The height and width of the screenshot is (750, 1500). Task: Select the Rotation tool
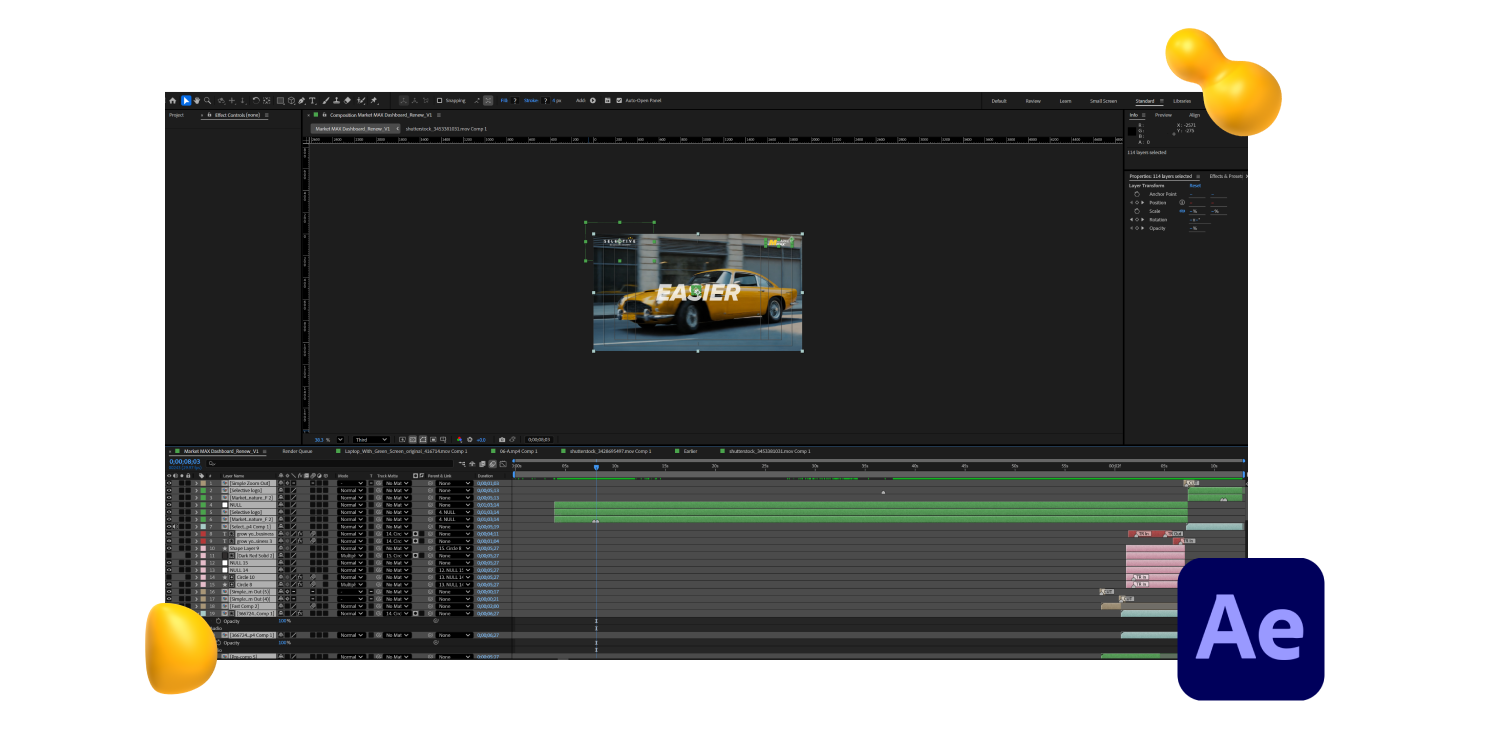tap(256, 101)
